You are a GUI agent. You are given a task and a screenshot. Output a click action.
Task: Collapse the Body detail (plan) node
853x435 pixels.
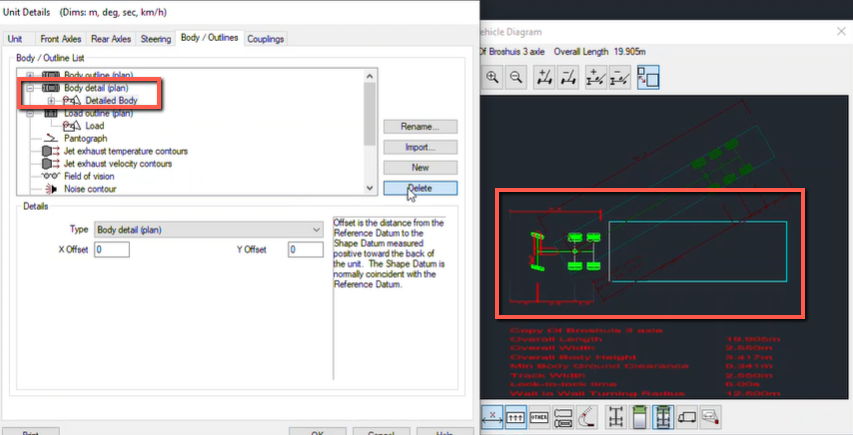tap(30, 88)
